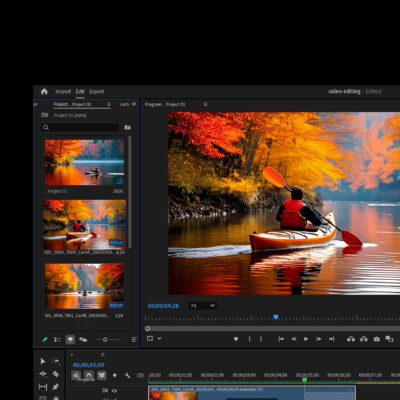This screenshot has width=400, height=400.
Task: Click the Add Marker icon in Program monitor
Action: tap(236, 339)
